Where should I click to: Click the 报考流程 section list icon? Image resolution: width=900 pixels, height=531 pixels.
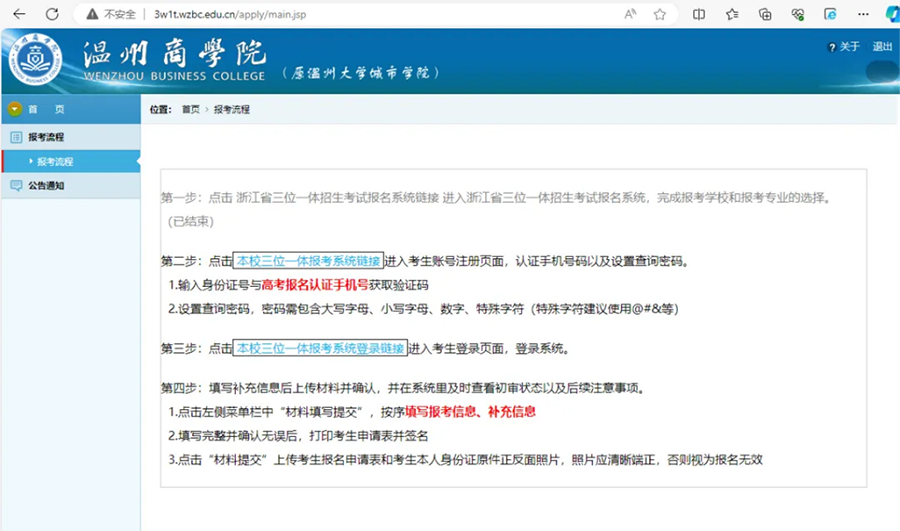pyautogui.click(x=16, y=137)
